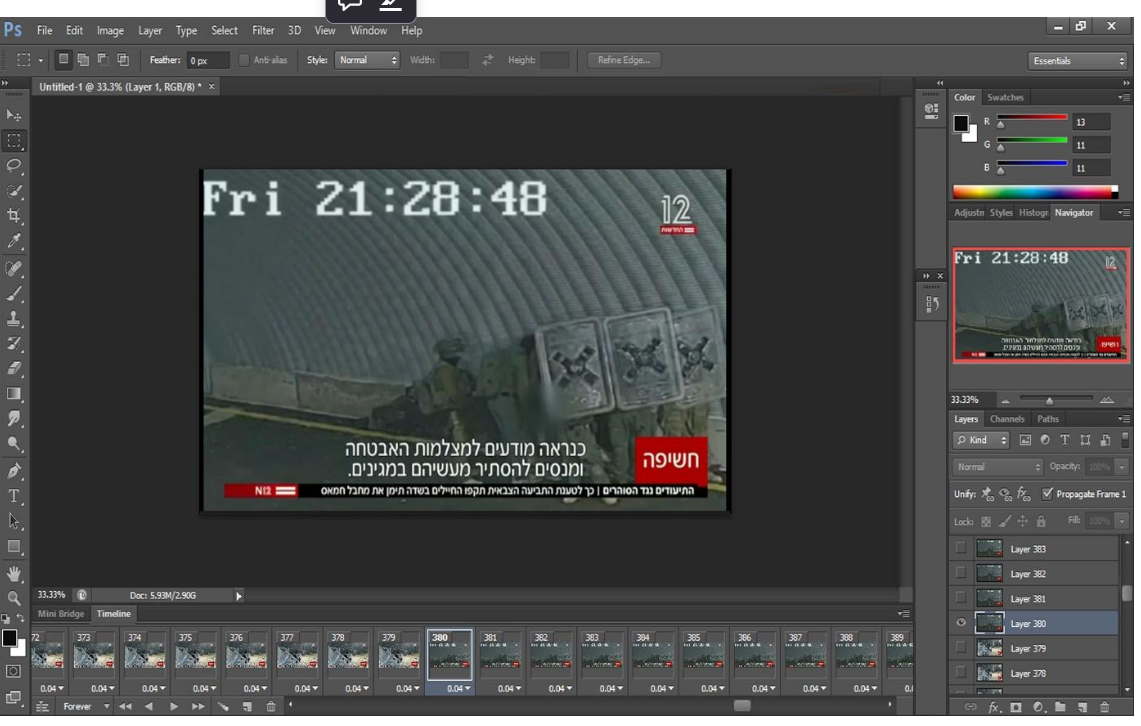The width and height of the screenshot is (1141, 726).
Task: Click the tween animation frames icon
Action: [223, 707]
